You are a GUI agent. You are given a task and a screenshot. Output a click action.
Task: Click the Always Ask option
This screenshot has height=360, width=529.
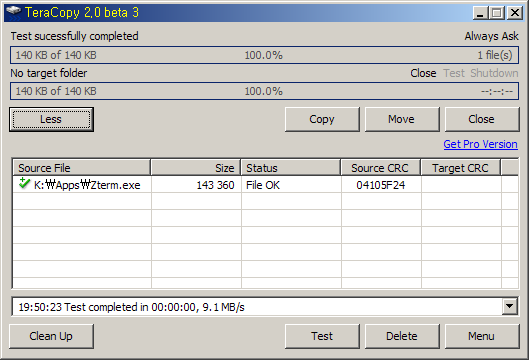[492, 36]
